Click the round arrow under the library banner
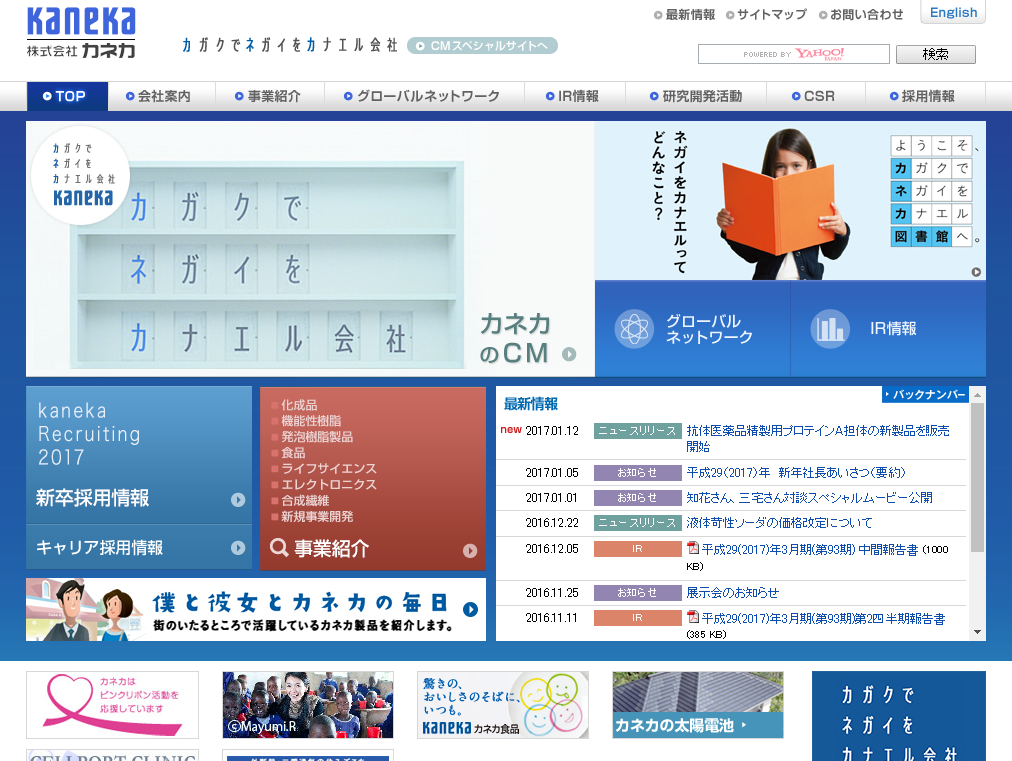This screenshot has width=1012, height=761. [976, 272]
